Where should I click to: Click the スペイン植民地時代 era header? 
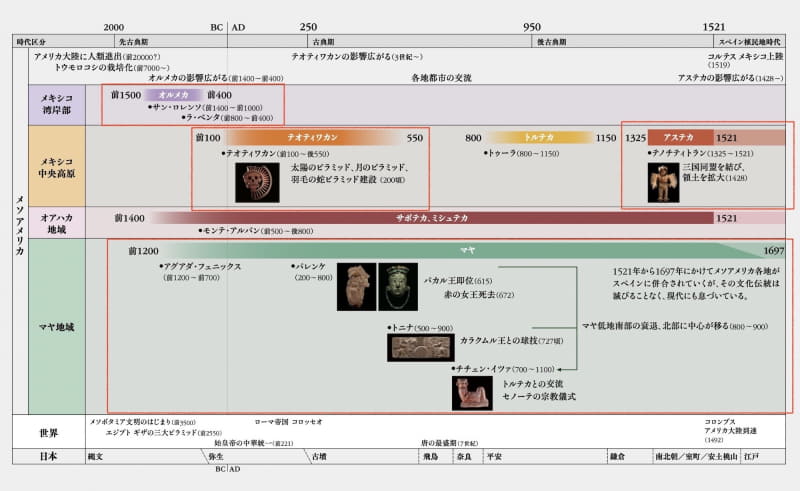(749, 42)
